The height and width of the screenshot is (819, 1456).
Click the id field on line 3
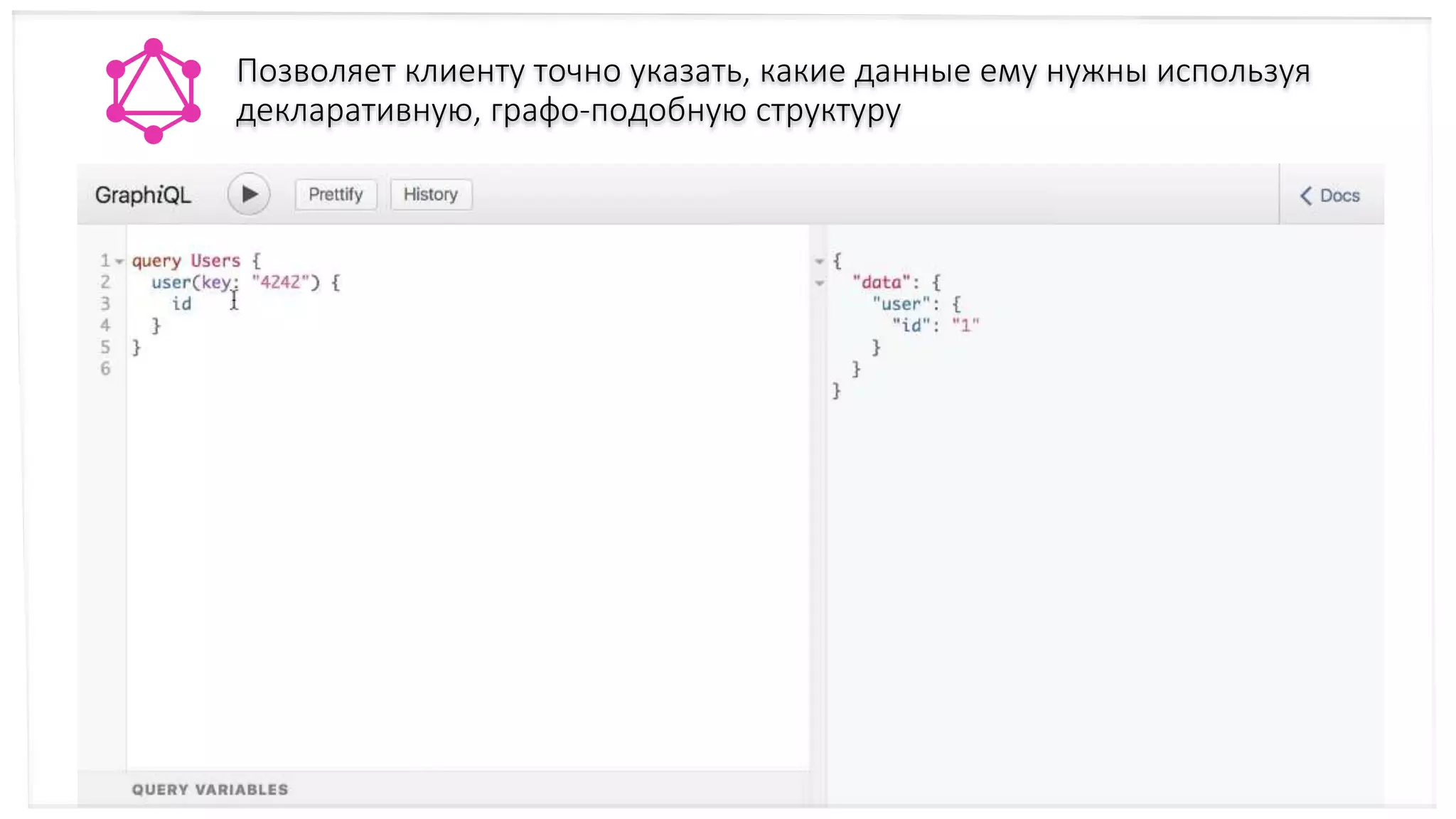click(181, 304)
